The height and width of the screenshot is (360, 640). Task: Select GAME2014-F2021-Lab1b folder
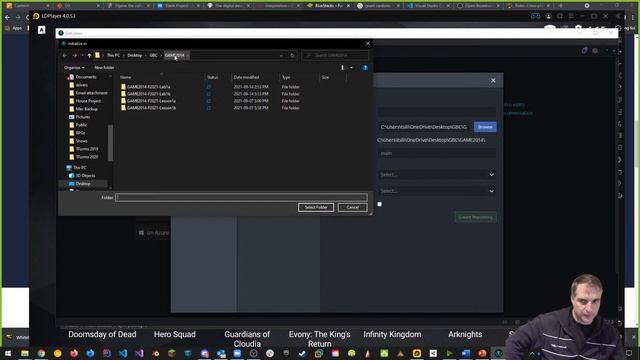[149, 94]
